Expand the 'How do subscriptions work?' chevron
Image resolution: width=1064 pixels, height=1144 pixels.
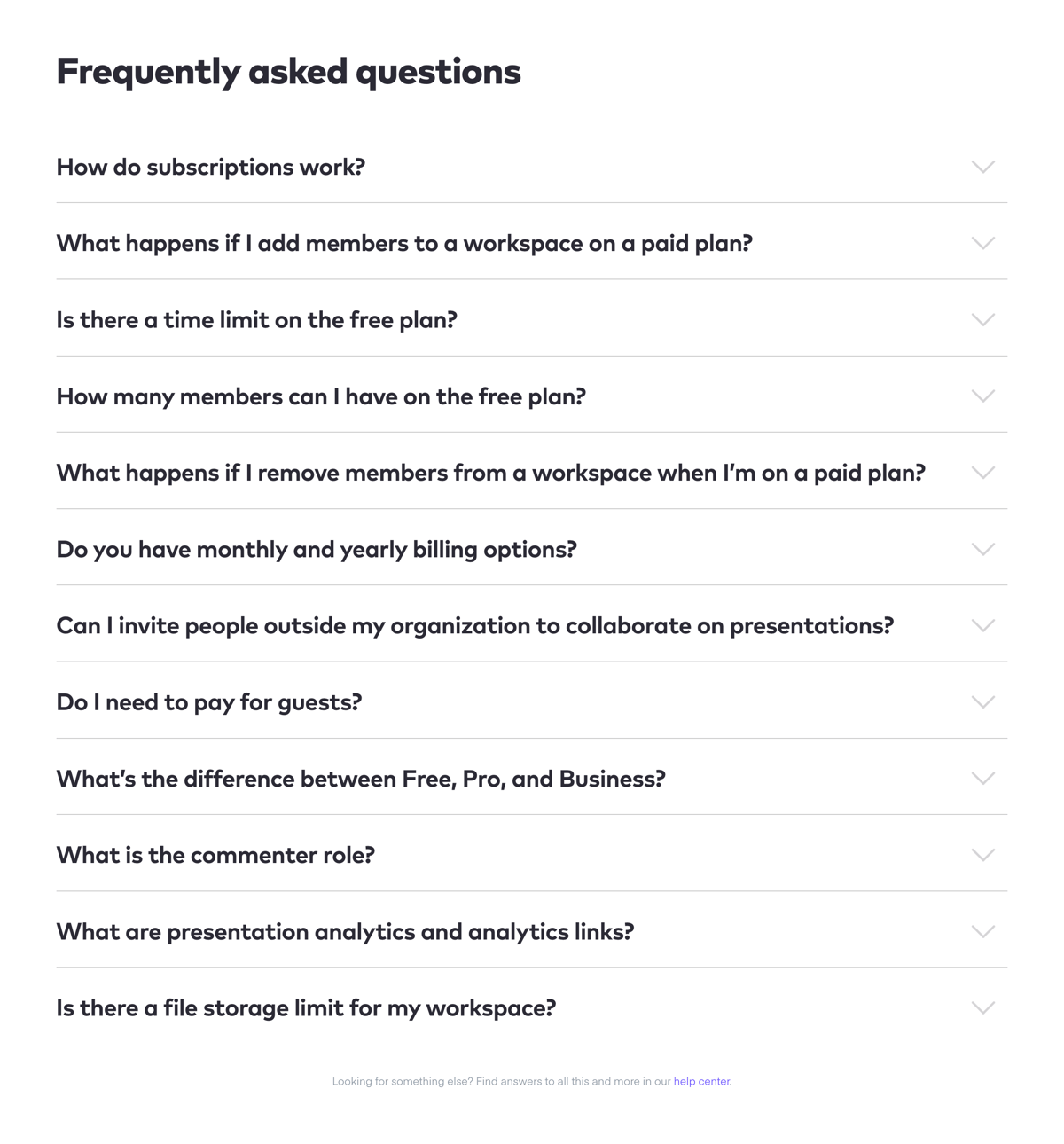click(982, 167)
